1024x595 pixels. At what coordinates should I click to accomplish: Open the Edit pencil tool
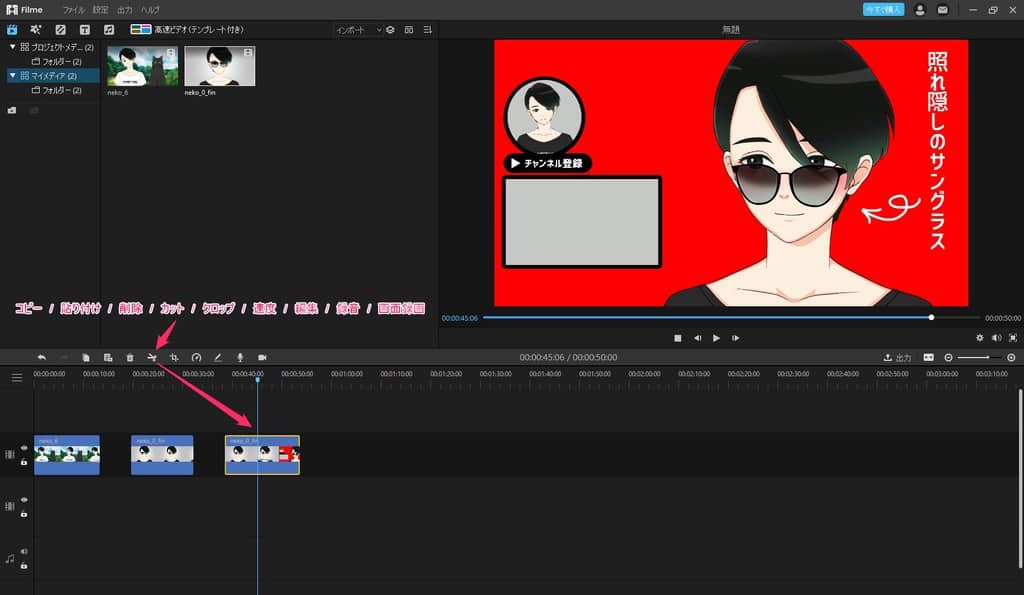pyautogui.click(x=218, y=357)
